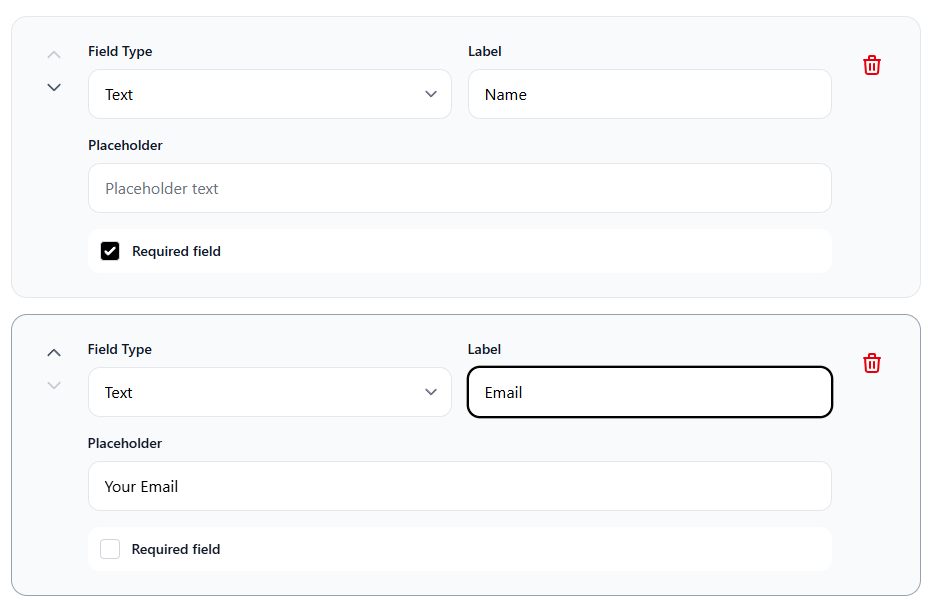Screen dimensions: 935x609
Task: Click "Required field" label text in Name card
Action: click(176, 251)
